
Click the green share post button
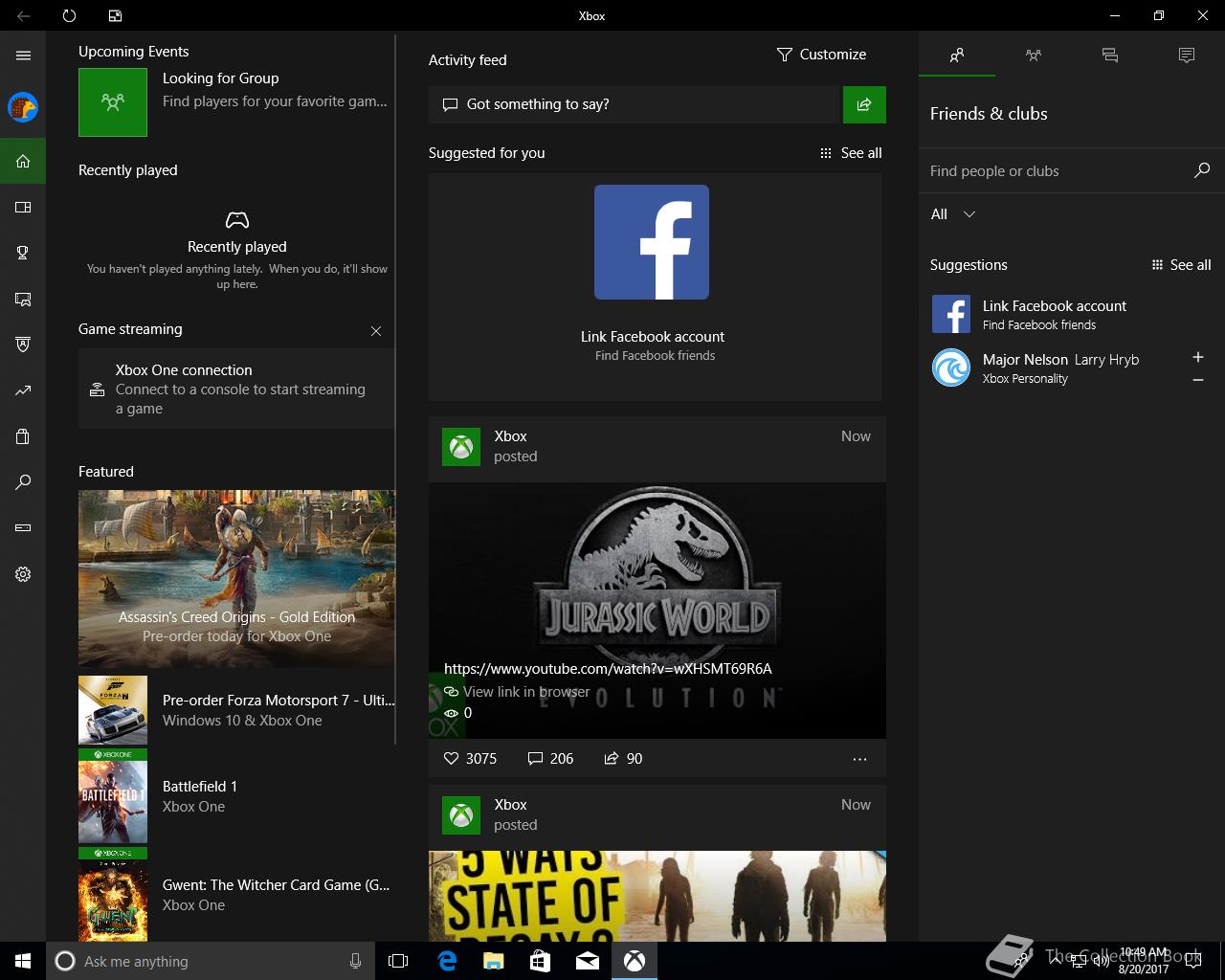pos(864,104)
